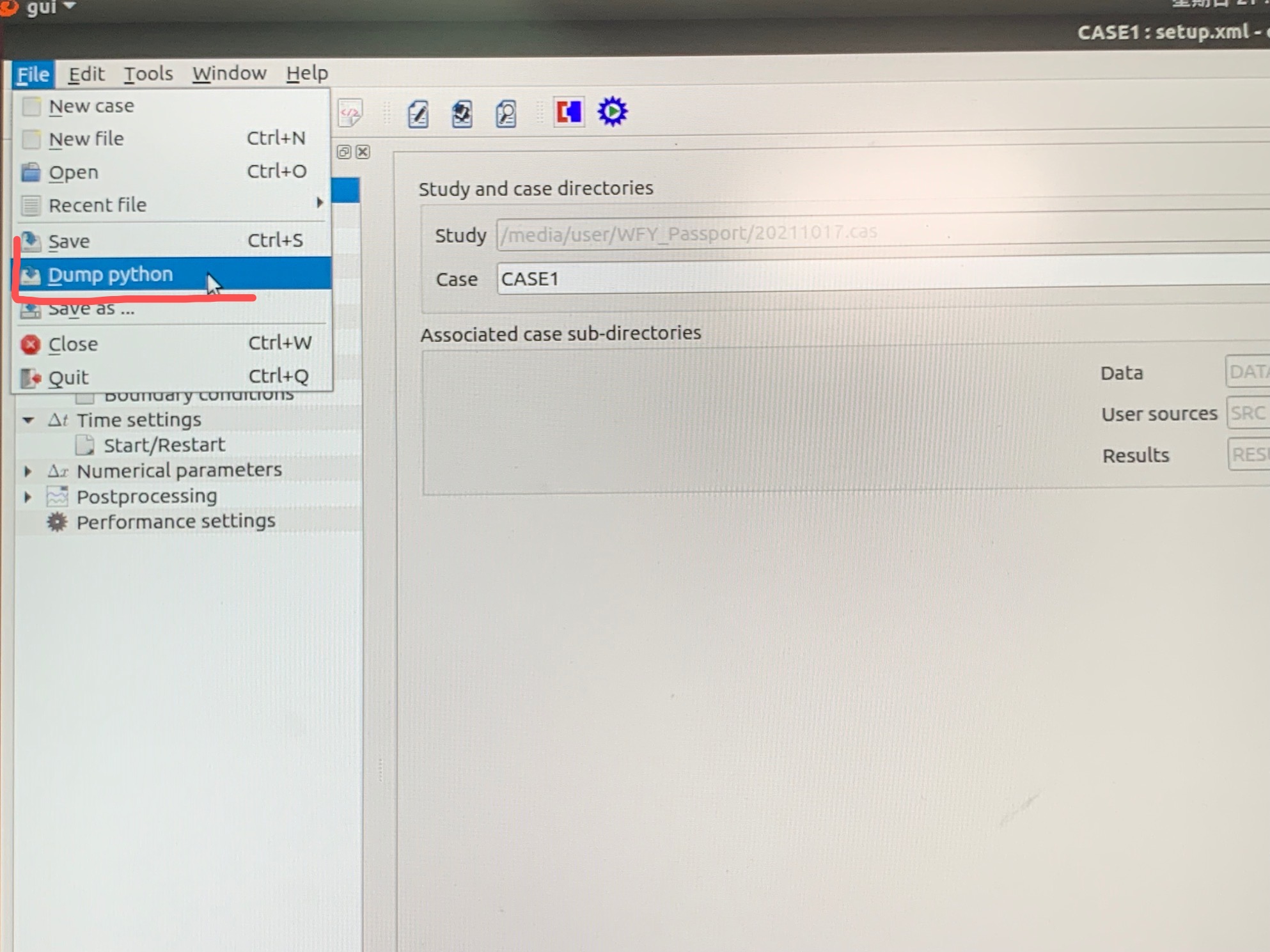Expand the Postprocessing tree node
This screenshot has height=952, width=1270.
28,497
